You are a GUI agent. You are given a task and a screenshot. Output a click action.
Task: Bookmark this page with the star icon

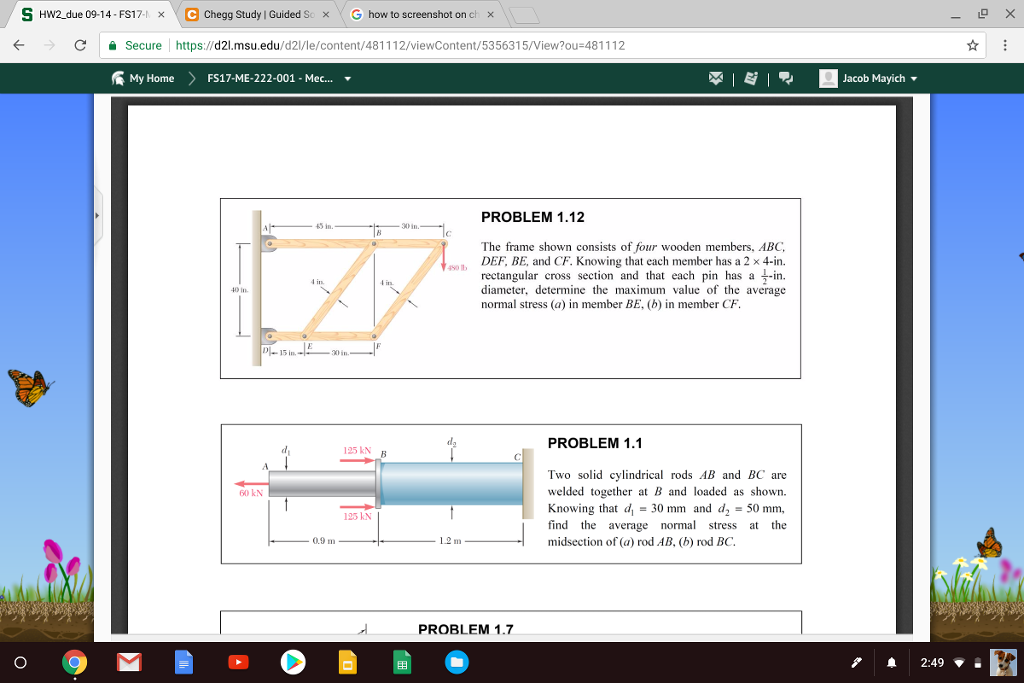[x=972, y=45]
